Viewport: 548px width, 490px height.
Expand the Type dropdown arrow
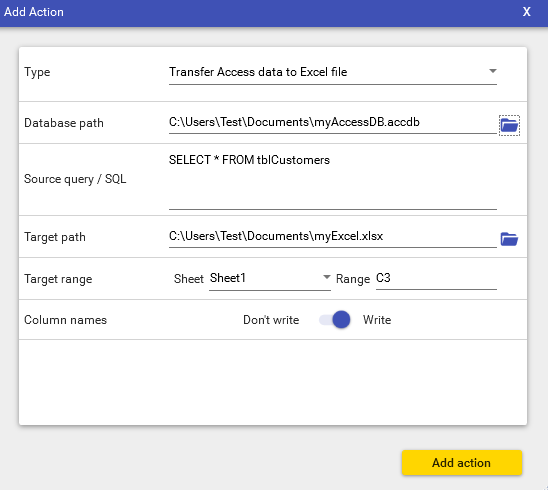[493, 71]
